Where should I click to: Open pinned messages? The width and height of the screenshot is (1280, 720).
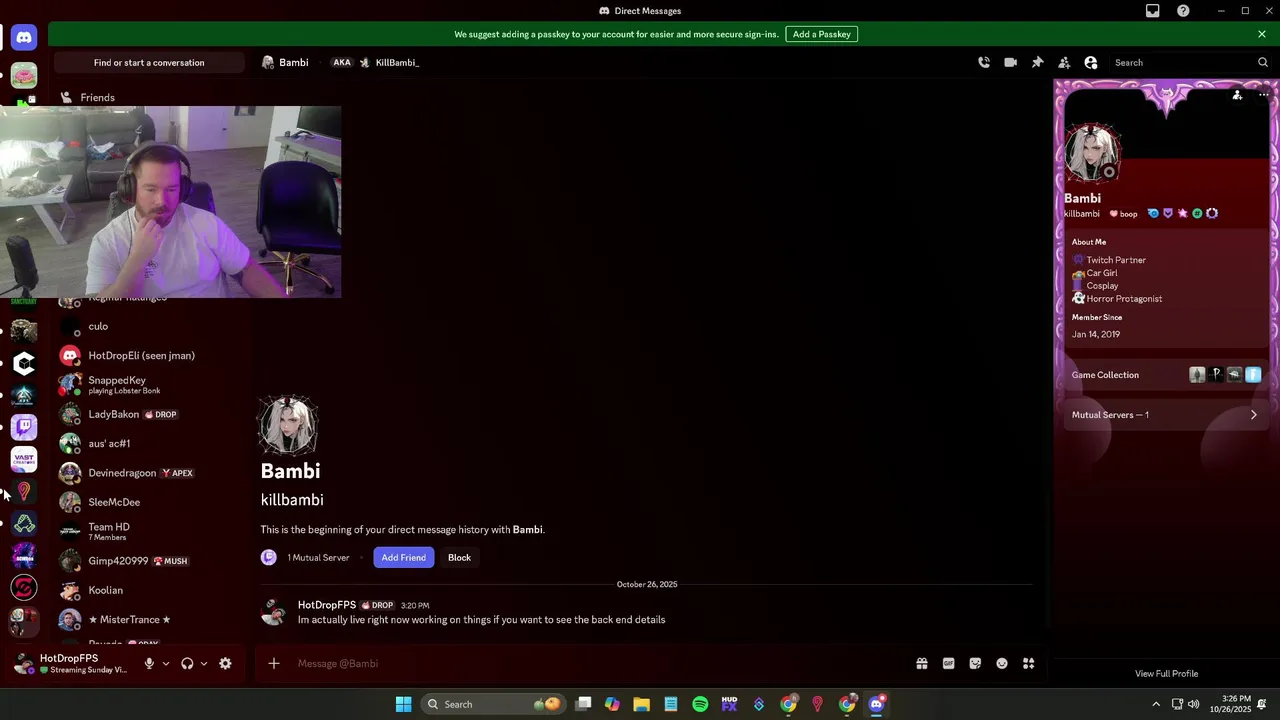[1038, 62]
